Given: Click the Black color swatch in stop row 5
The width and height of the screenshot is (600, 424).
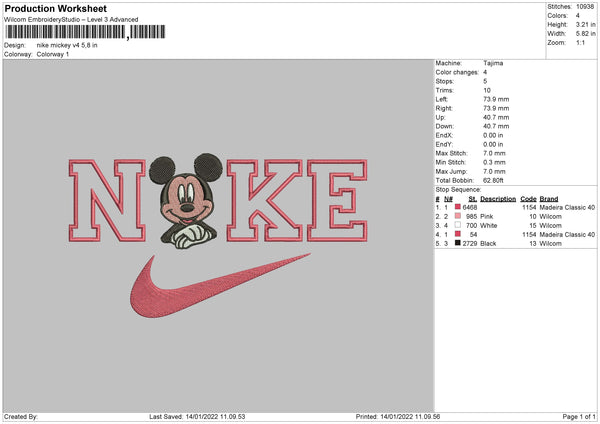Looking at the screenshot, I should point(458,243).
